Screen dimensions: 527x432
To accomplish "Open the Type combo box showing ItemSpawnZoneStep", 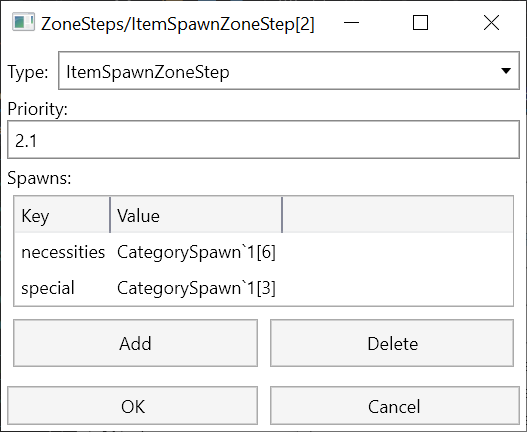I will (x=289, y=71).
